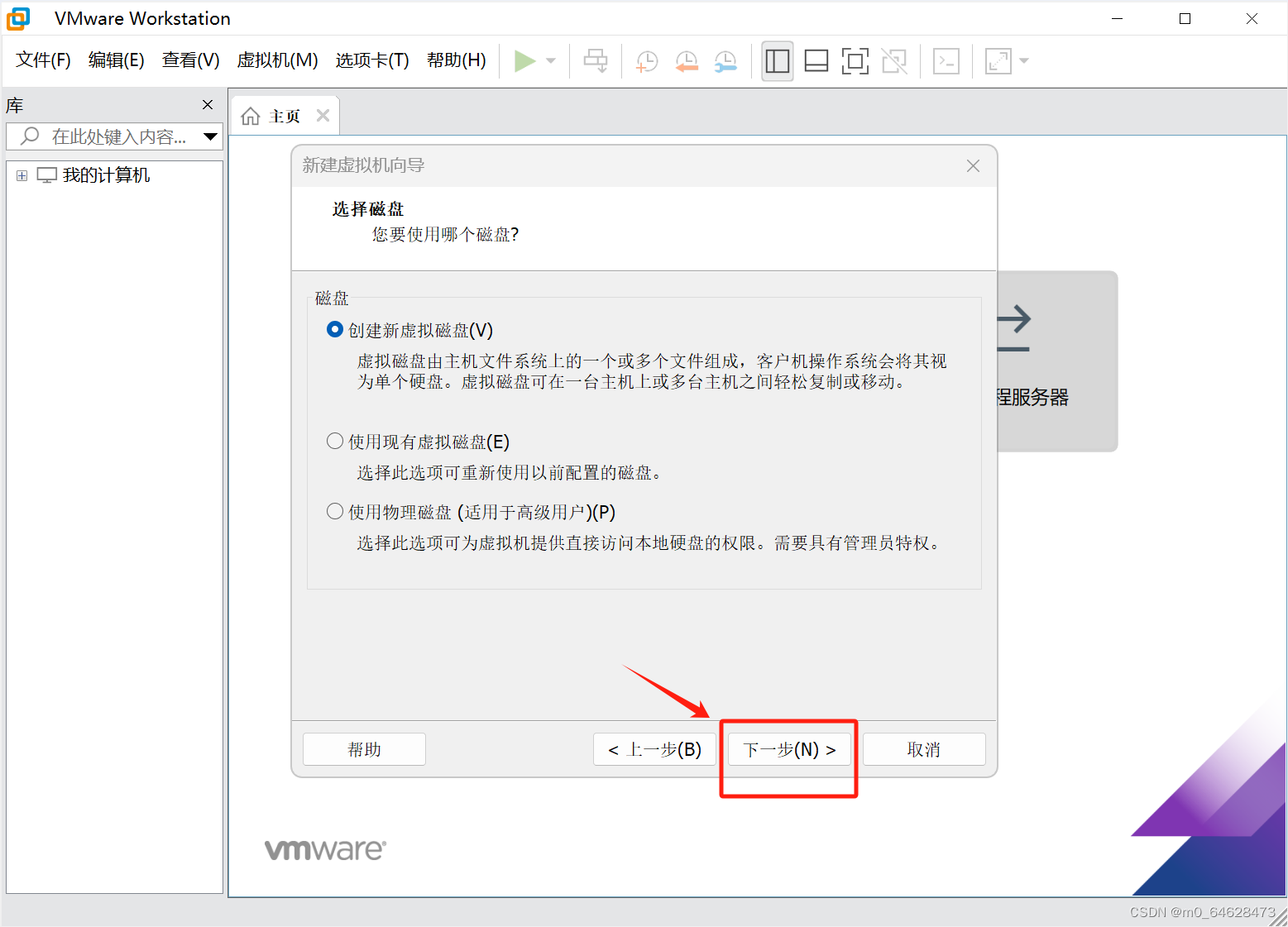This screenshot has width=1288, height=927.
Task: Open the 编辑(E) menu
Action: pos(117,60)
